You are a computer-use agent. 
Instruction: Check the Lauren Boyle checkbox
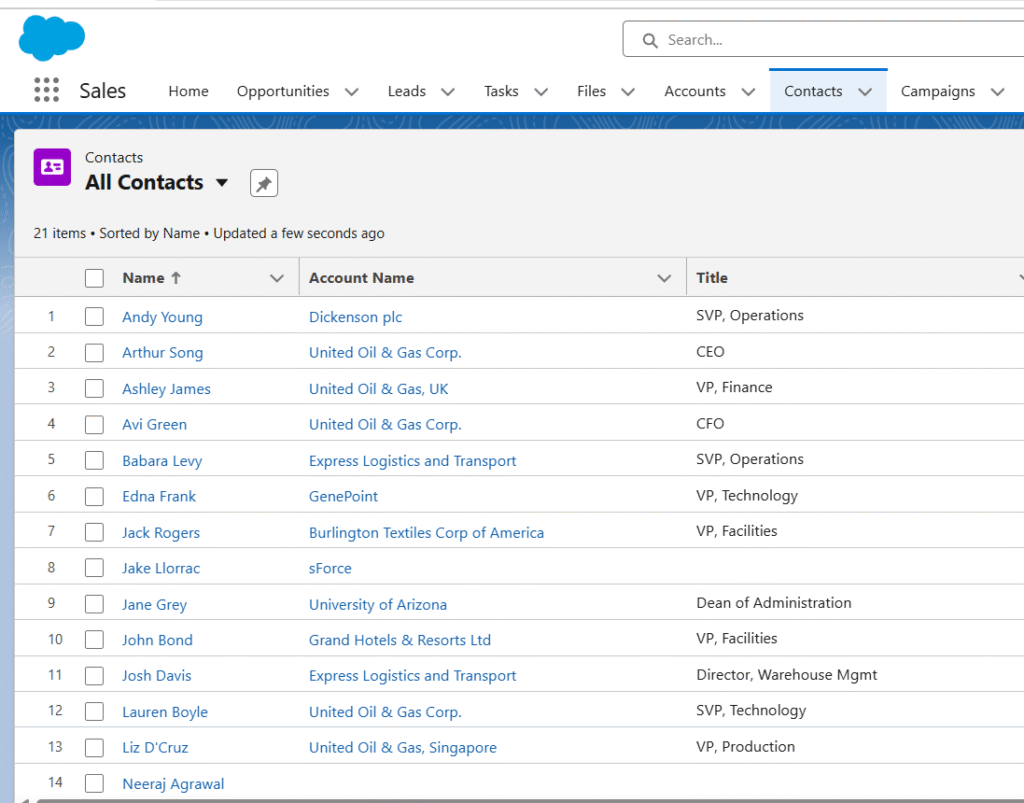(x=94, y=712)
